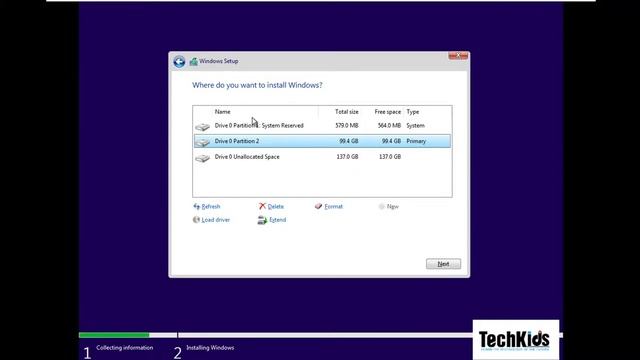Image resolution: width=640 pixels, height=360 pixels.
Task: Click the Drive 0 Partition 2 drive icon
Action: tap(202, 142)
